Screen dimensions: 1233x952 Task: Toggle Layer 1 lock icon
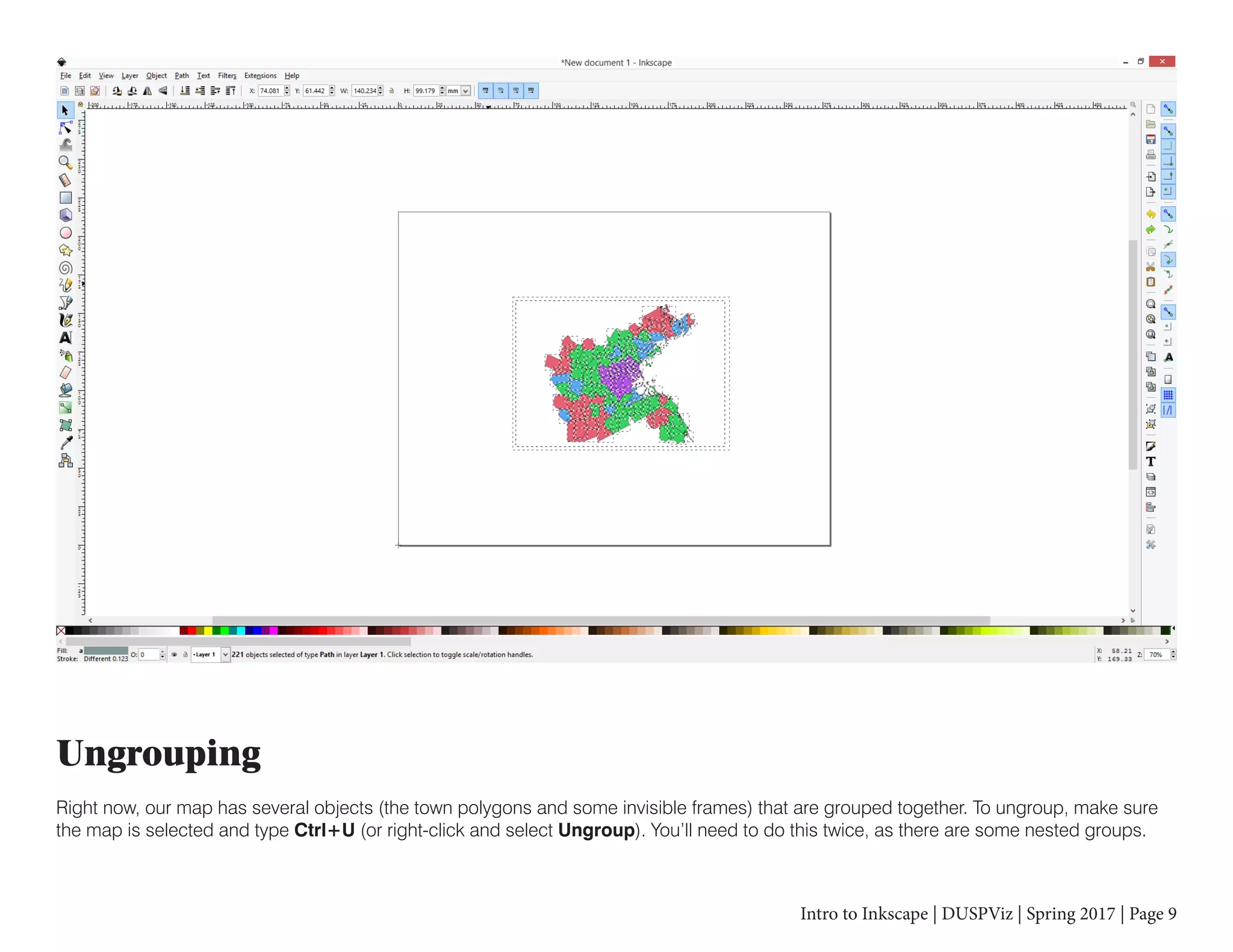tap(185, 654)
